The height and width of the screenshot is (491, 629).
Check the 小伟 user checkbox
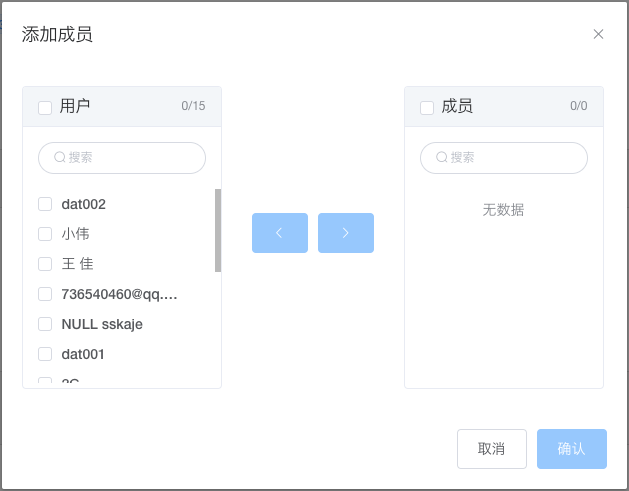click(45, 234)
